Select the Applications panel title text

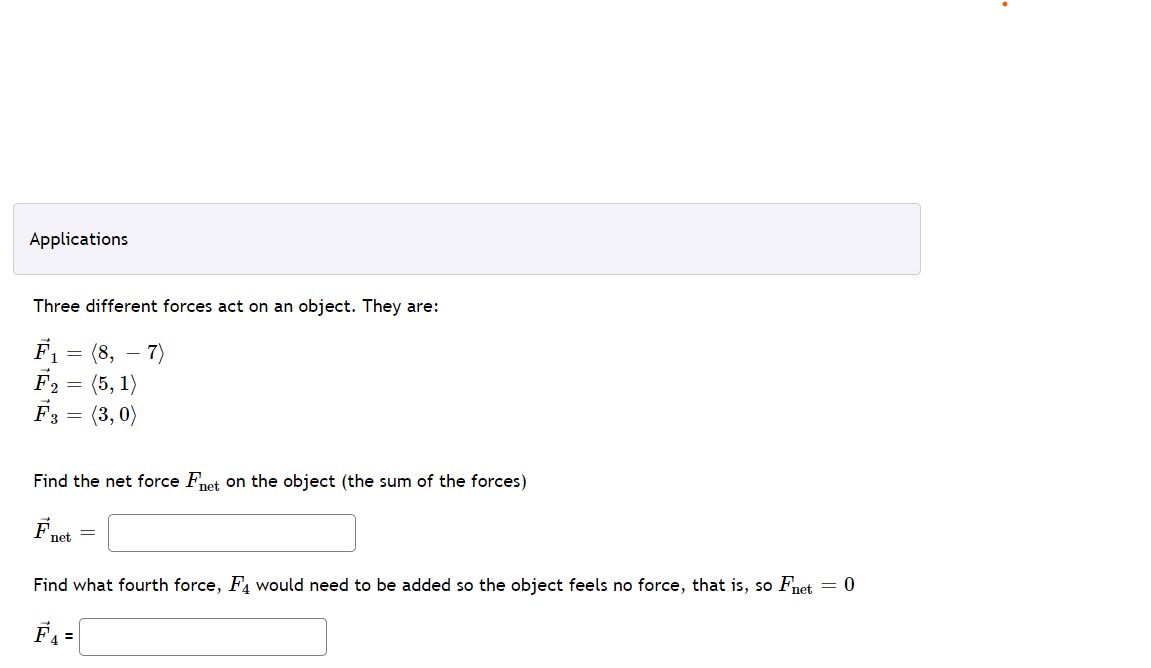(x=78, y=239)
